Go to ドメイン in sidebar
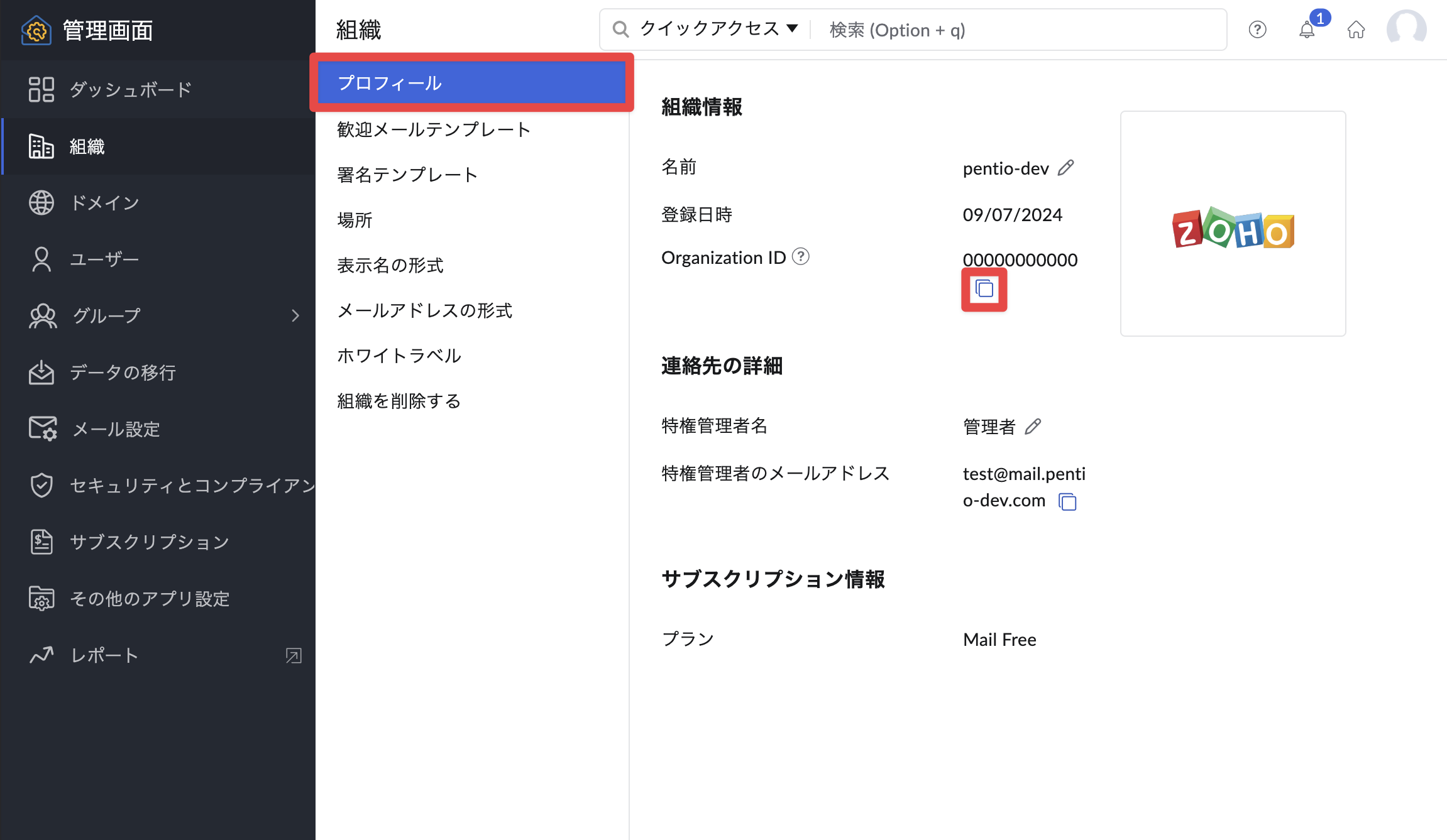The width and height of the screenshot is (1447, 840). [158, 202]
